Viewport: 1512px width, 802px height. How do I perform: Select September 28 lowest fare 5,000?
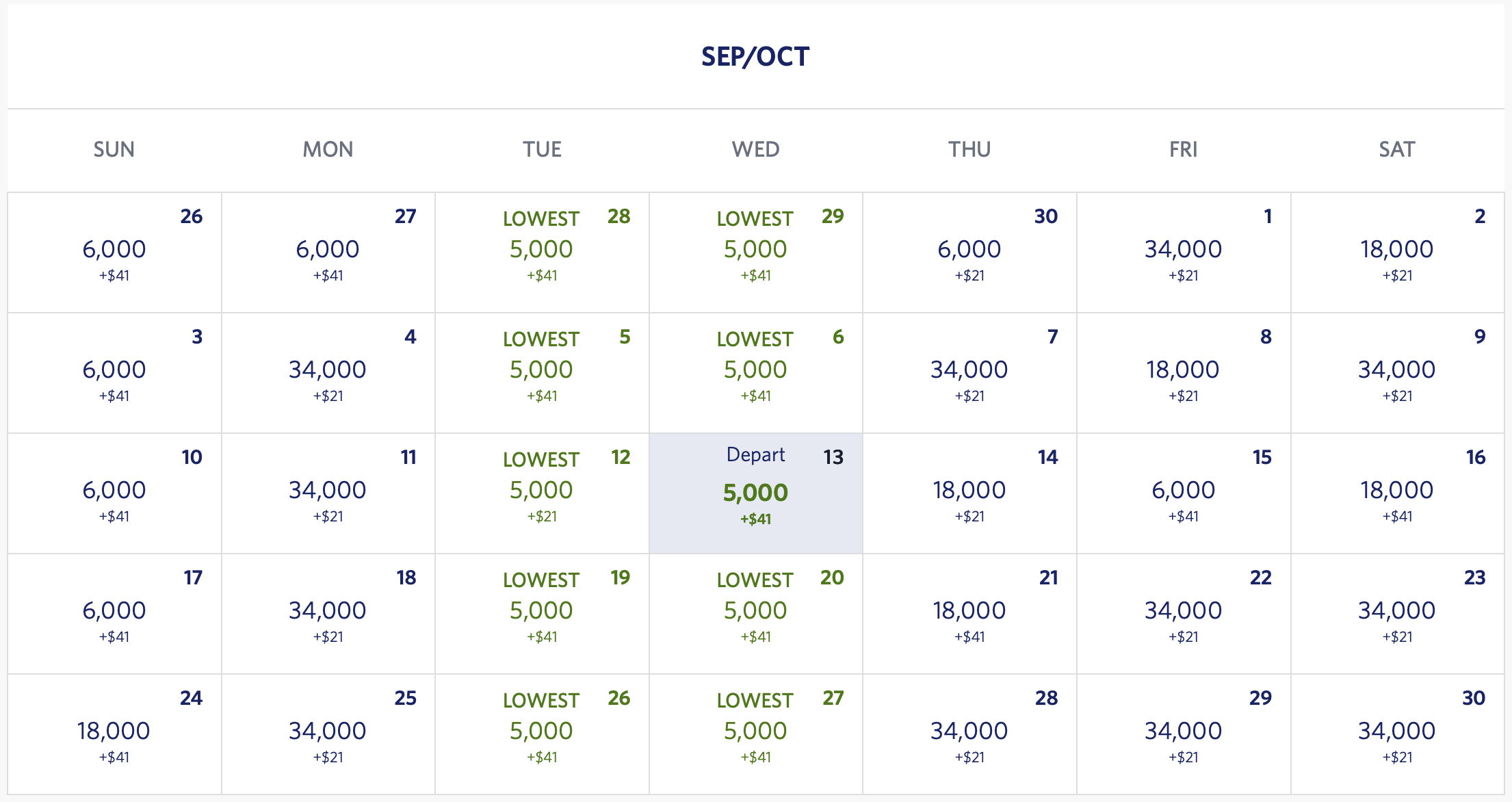(x=541, y=252)
